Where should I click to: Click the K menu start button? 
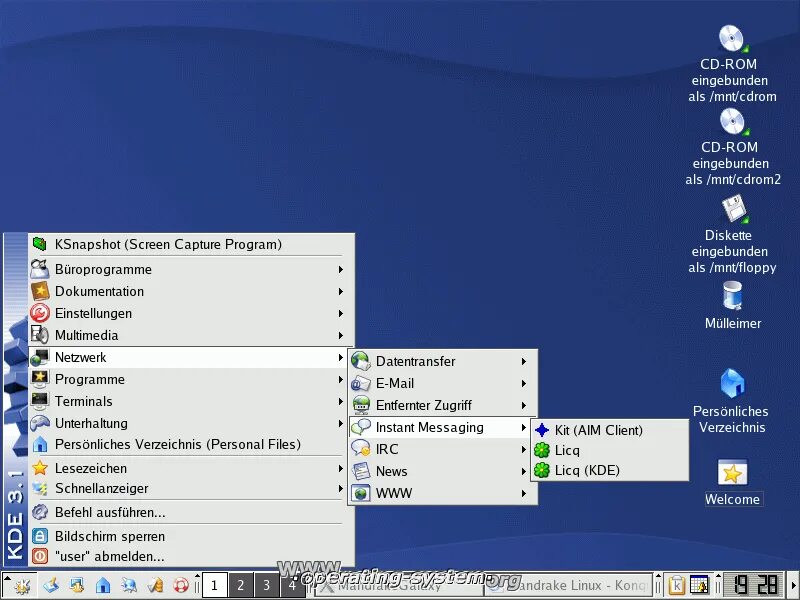pyautogui.click(x=22, y=586)
